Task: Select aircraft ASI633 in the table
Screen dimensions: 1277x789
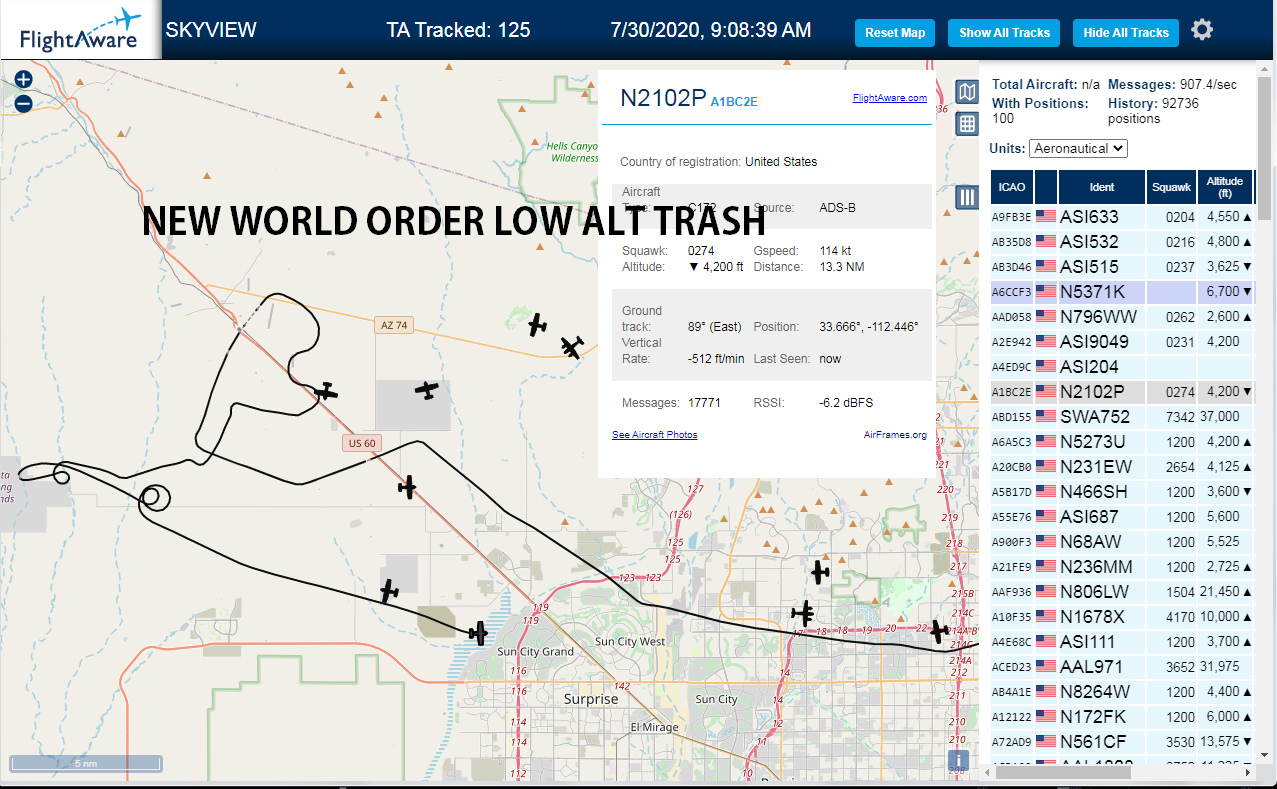Action: pyautogui.click(x=1123, y=216)
